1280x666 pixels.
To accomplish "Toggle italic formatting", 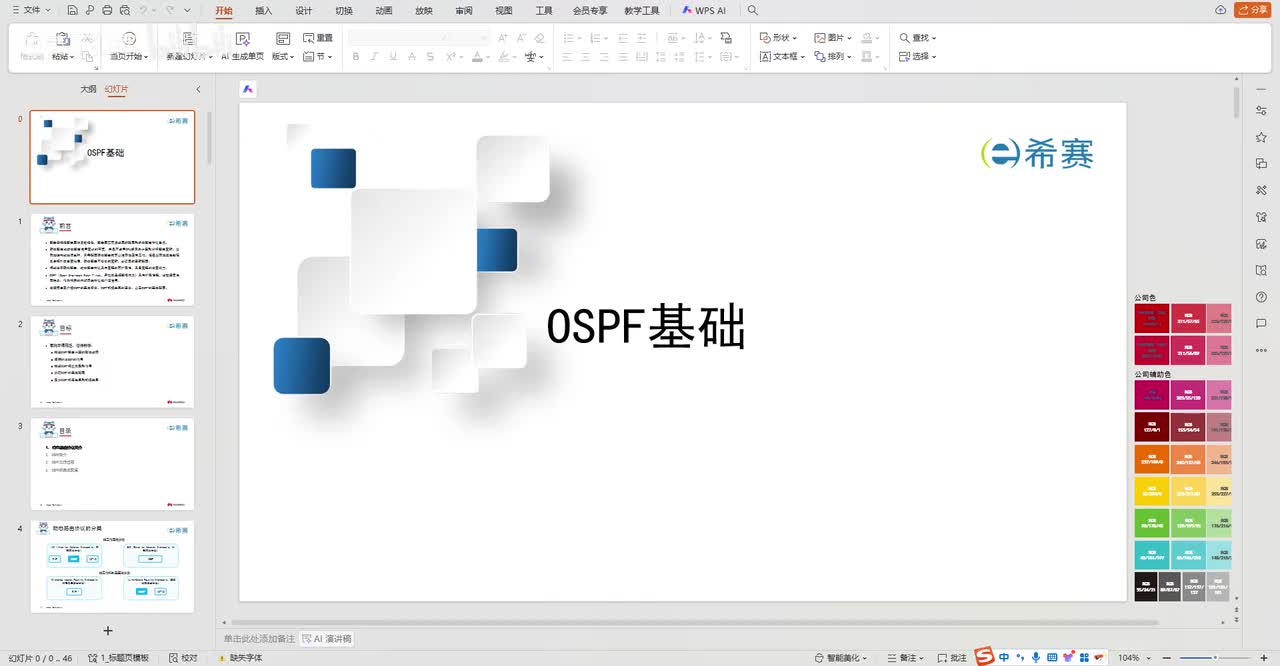I will 374,57.
